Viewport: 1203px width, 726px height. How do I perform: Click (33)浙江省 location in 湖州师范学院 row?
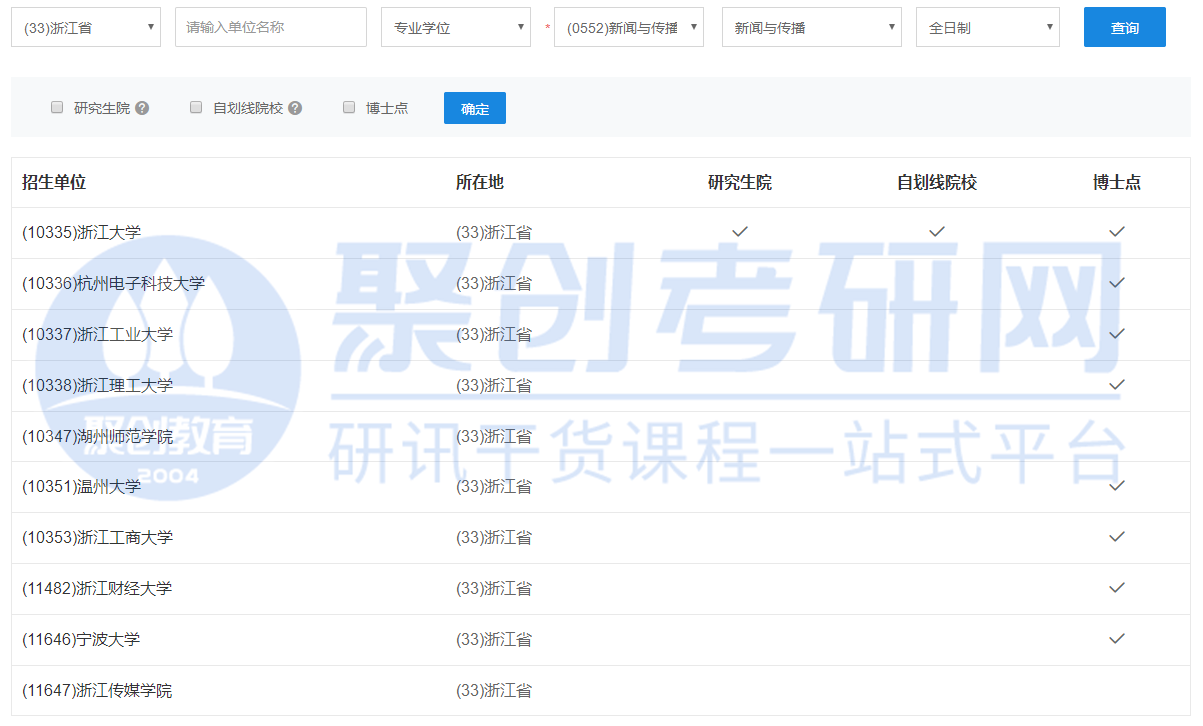[x=494, y=436]
